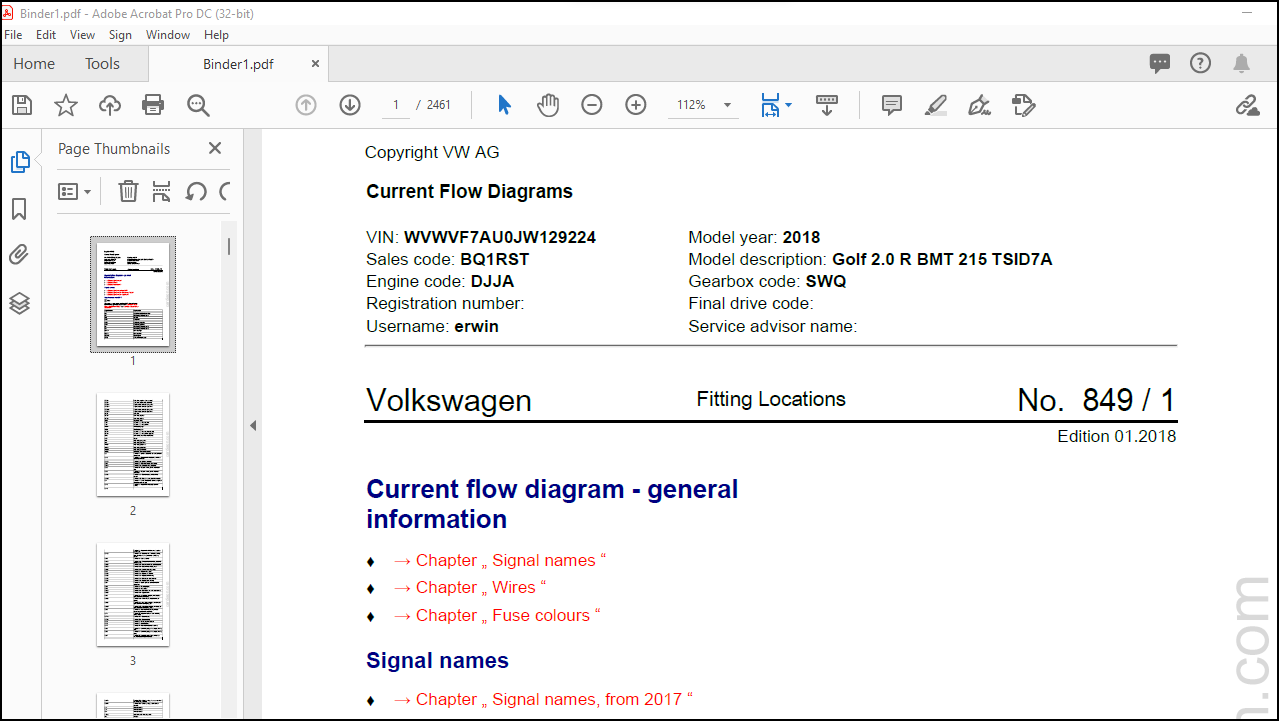Click the Sales code BQ1RST text
The image size is (1279, 721).
[x=448, y=259]
